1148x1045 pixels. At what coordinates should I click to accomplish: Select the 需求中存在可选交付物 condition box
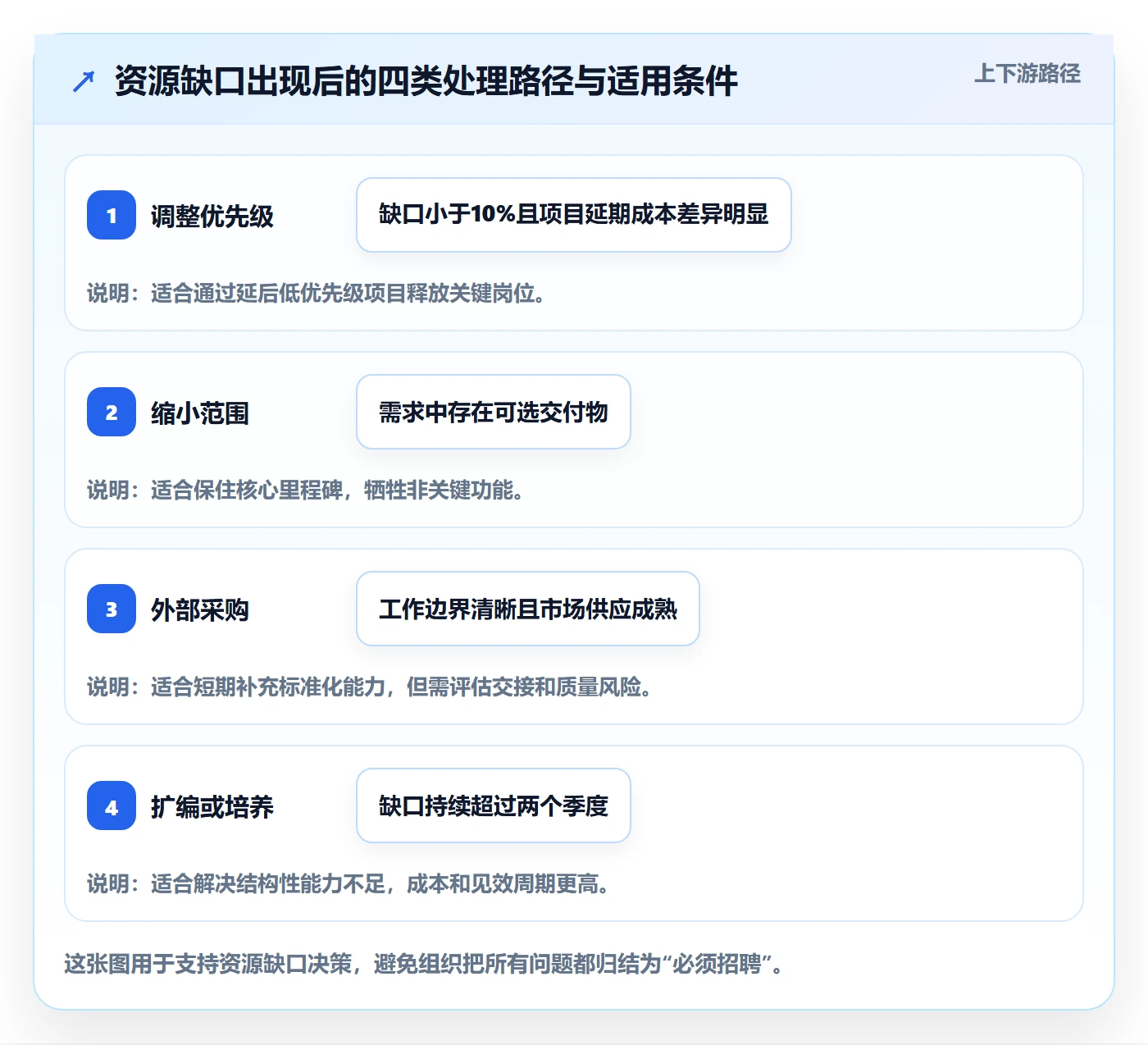pos(494,412)
